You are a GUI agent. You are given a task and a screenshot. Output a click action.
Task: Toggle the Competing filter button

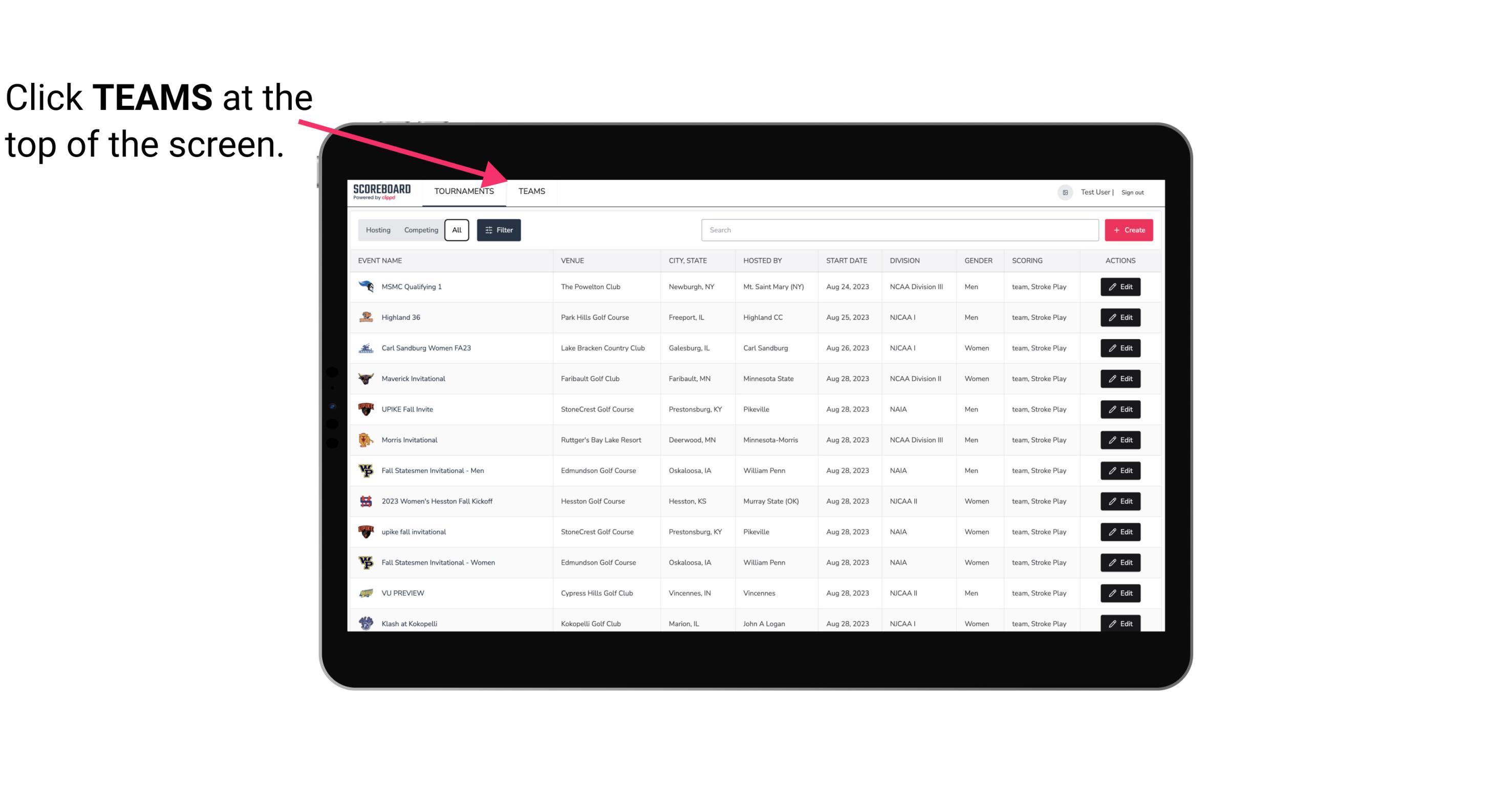(421, 230)
